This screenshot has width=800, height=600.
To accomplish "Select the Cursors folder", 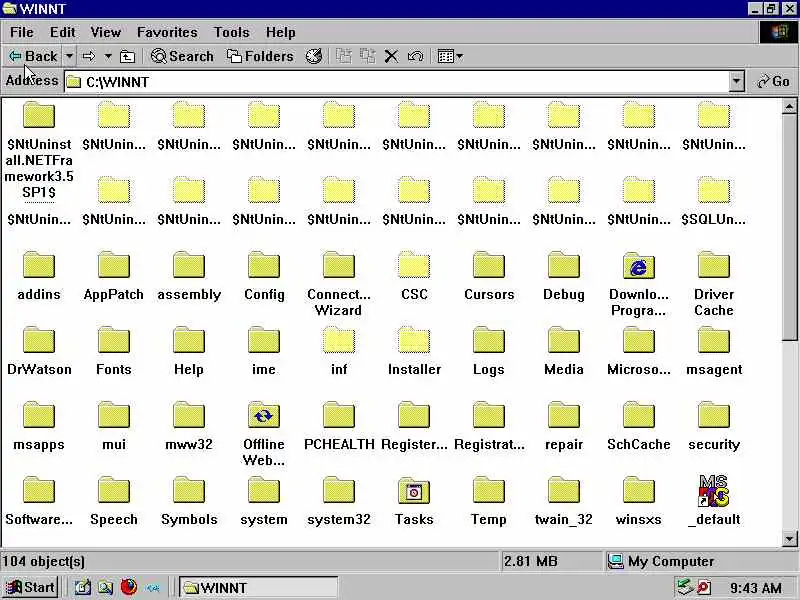I will 489,276.
